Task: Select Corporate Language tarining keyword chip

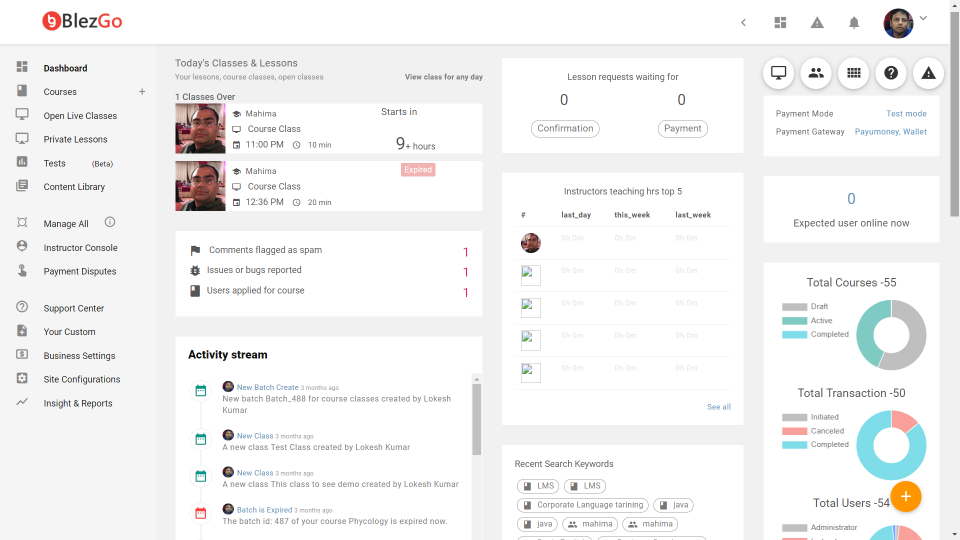Action: click(x=582, y=505)
